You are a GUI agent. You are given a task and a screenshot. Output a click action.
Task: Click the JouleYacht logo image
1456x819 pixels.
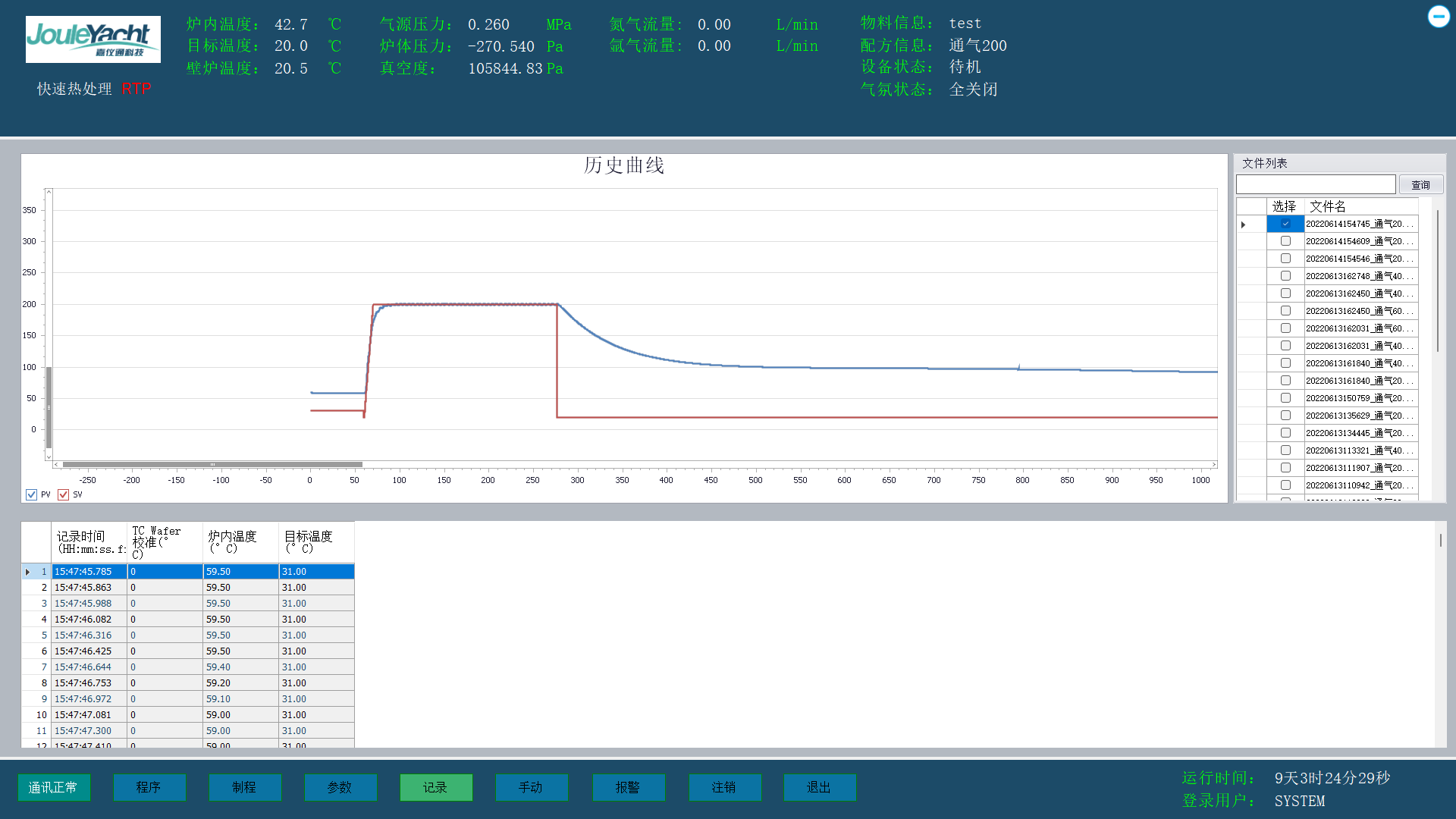[93, 39]
